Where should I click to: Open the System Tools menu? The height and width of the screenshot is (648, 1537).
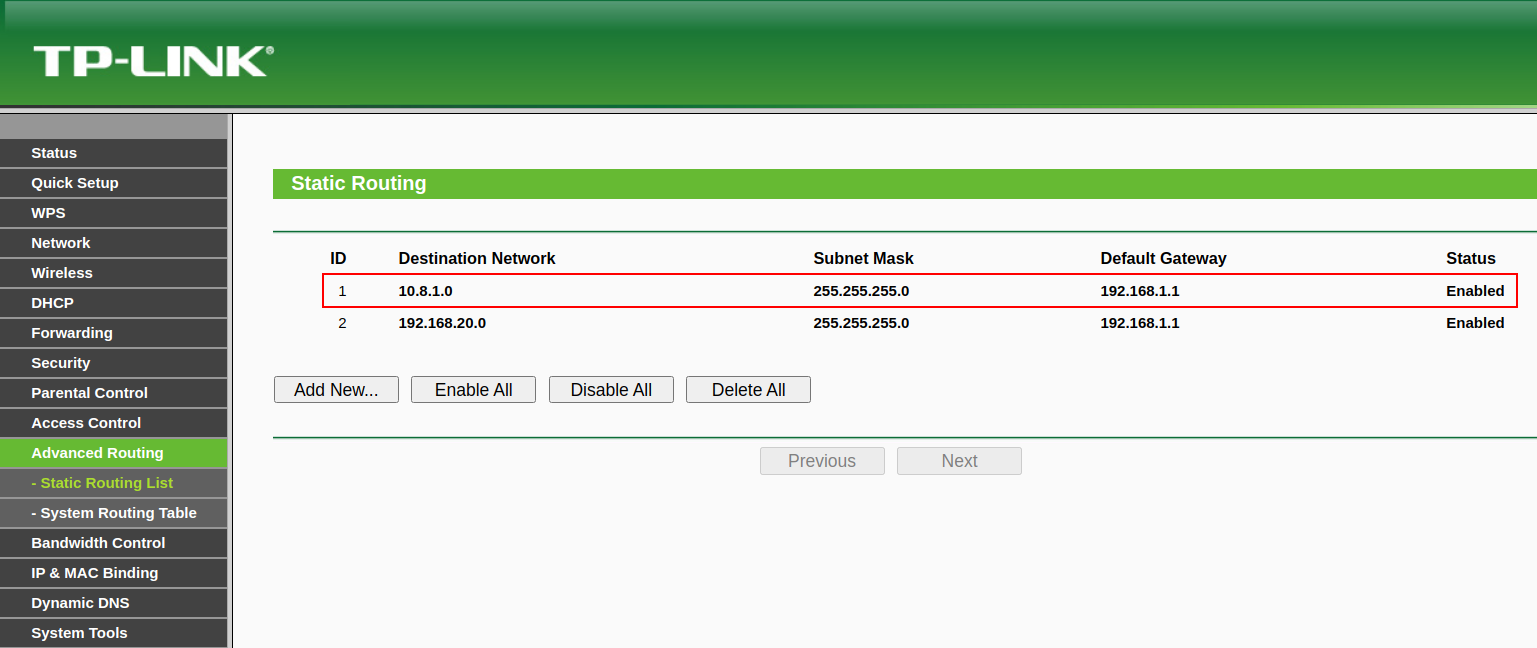(x=114, y=633)
